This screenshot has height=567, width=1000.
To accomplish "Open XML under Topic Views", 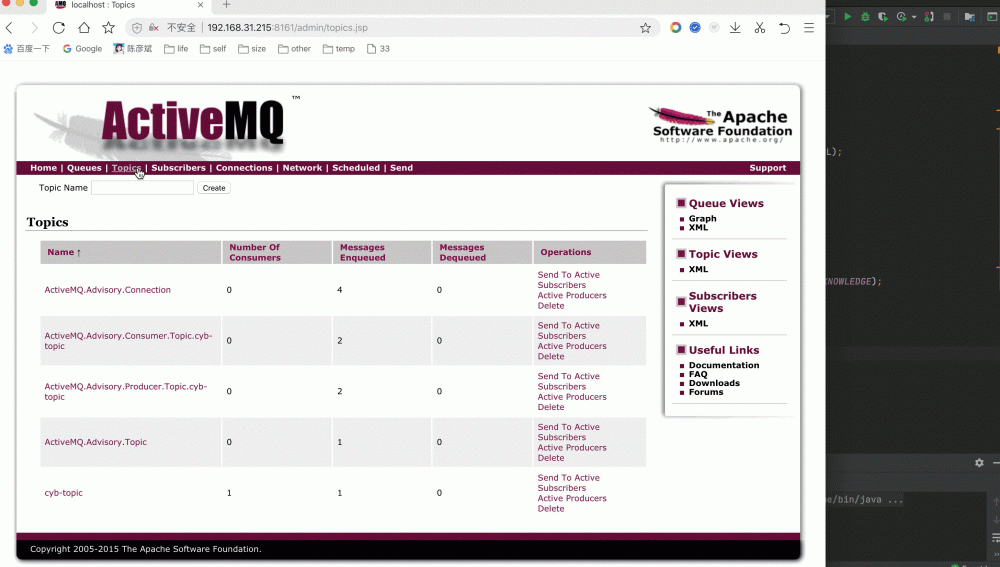I will pyautogui.click(x=698, y=269).
